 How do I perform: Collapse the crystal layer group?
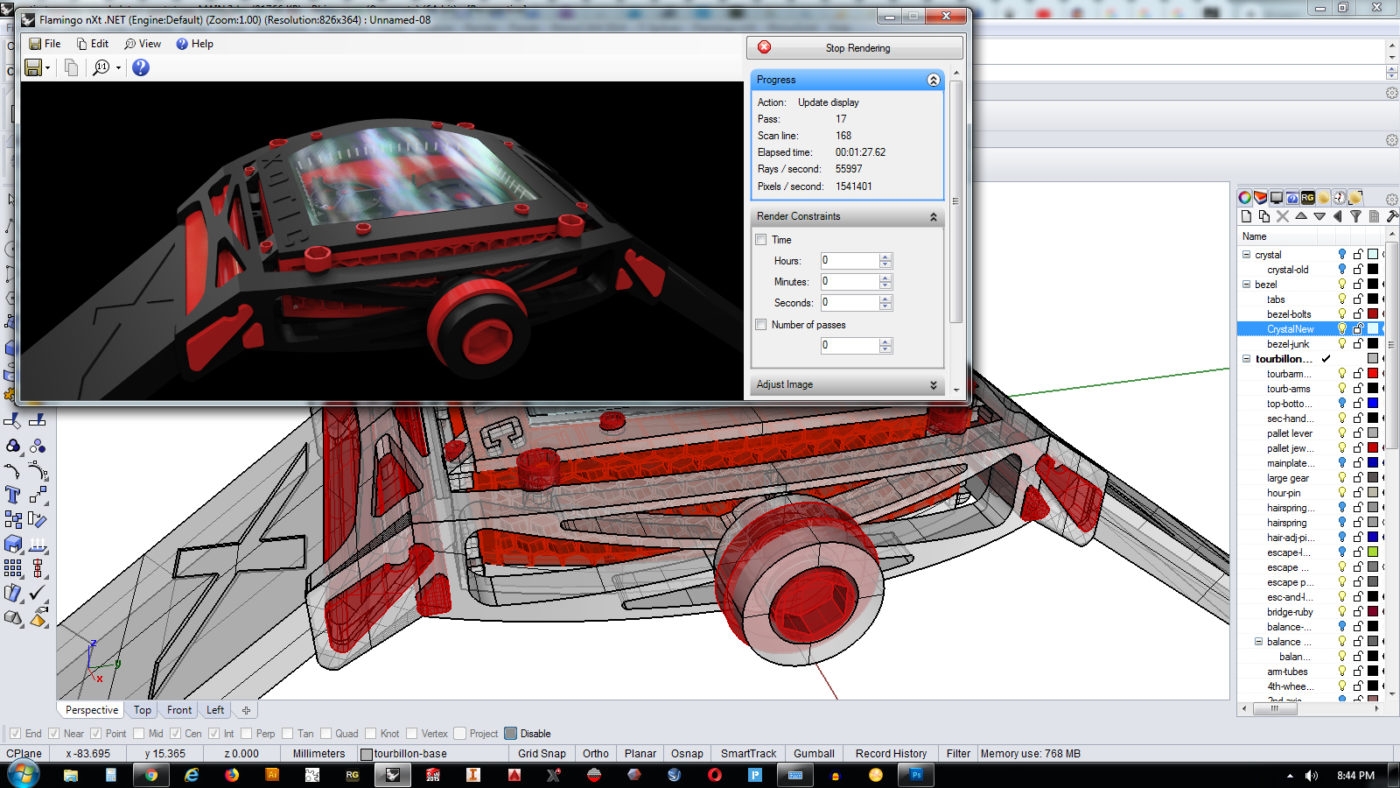click(1246, 255)
